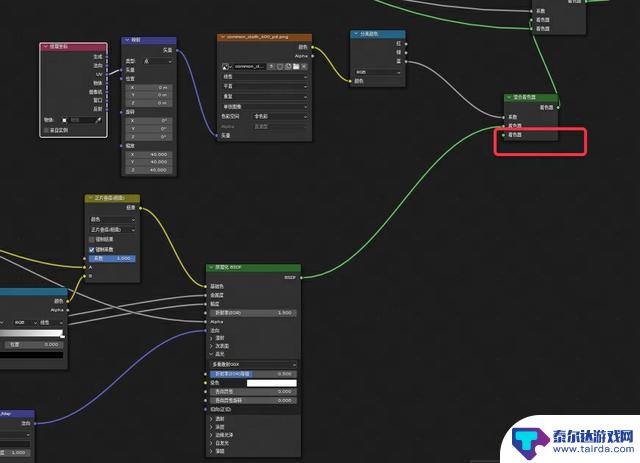Uncheck Clamp Factor checkbox in mix node
This screenshot has width=640, height=463.
pos(92,249)
